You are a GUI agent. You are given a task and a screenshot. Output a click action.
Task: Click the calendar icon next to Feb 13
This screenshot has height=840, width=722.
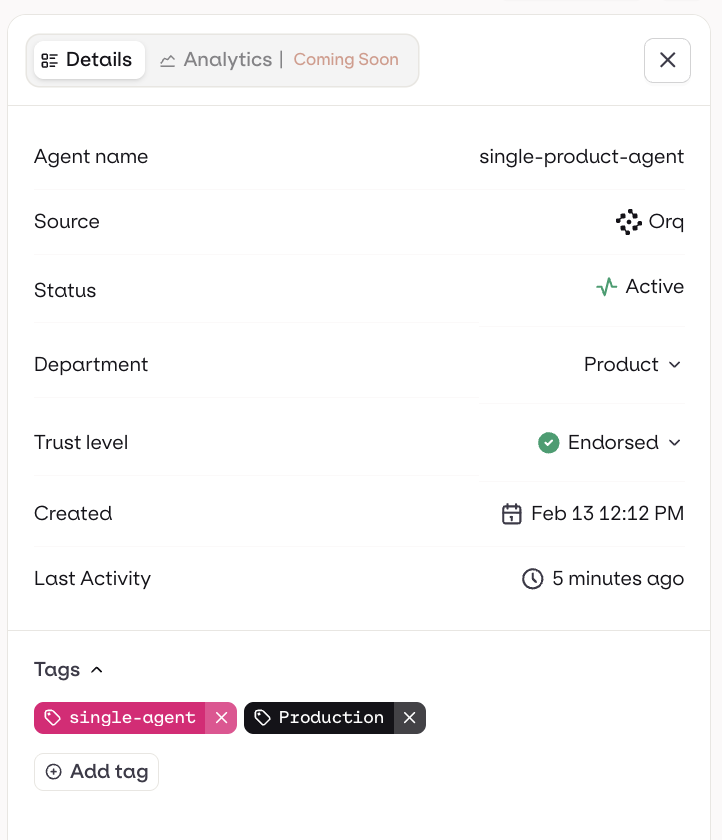click(511, 513)
